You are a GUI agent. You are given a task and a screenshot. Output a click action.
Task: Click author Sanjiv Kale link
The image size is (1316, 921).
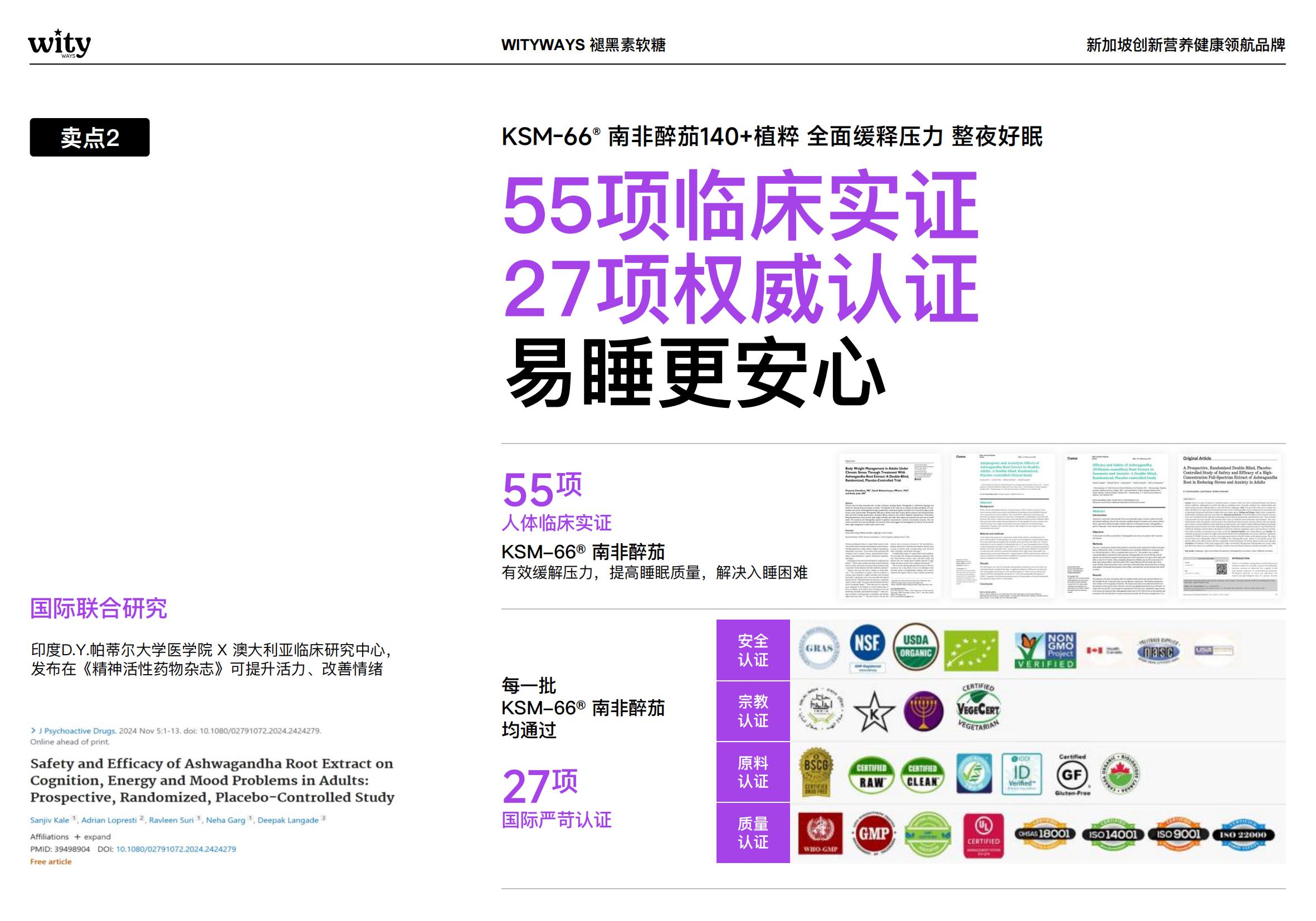[x=49, y=820]
